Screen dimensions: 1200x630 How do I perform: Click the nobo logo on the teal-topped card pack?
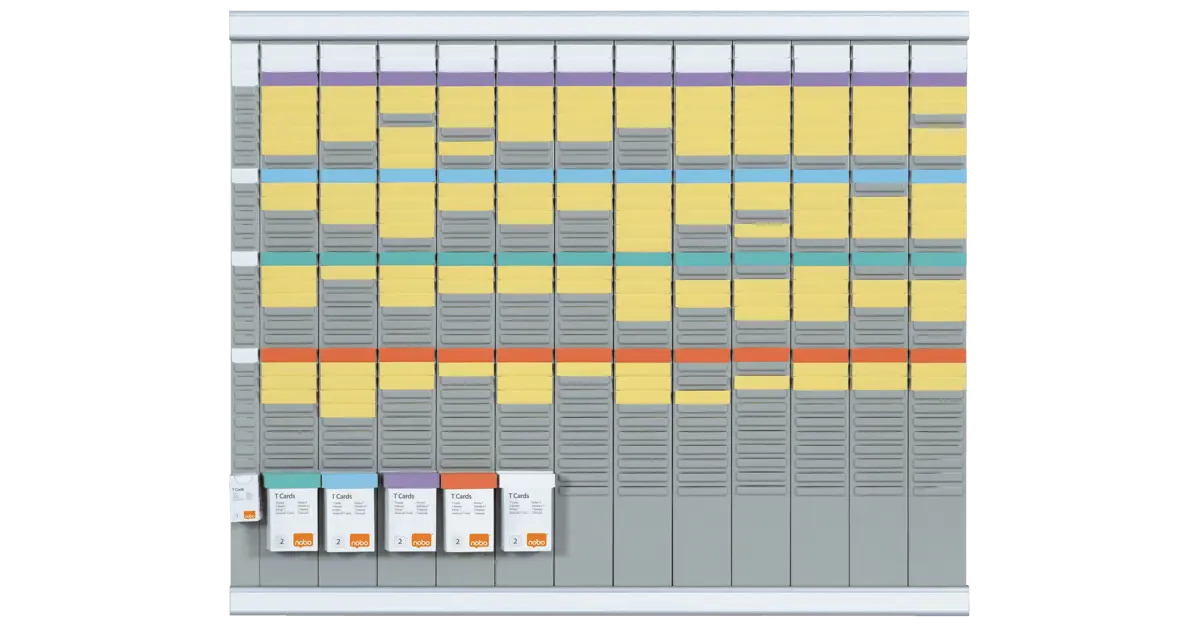[x=304, y=541]
